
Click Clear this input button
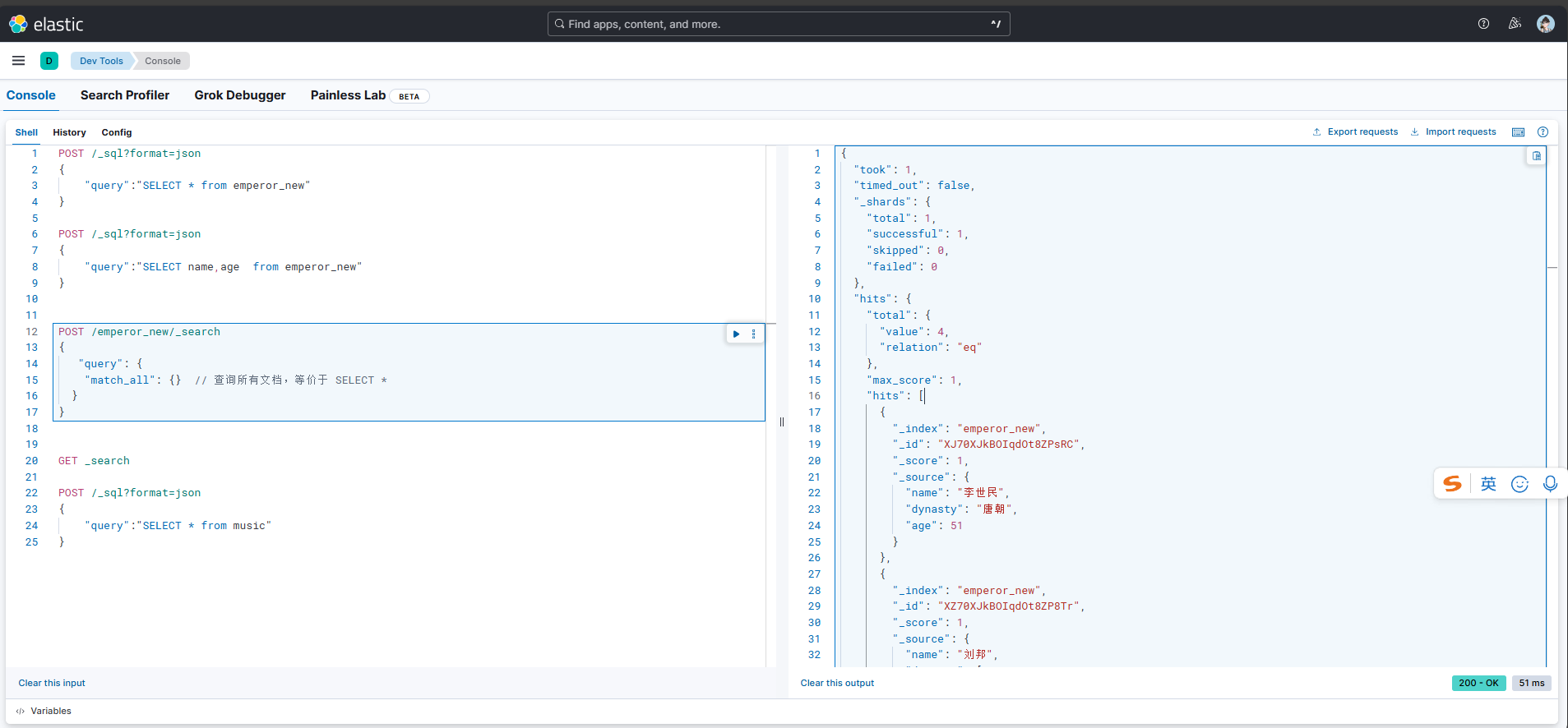(52, 683)
